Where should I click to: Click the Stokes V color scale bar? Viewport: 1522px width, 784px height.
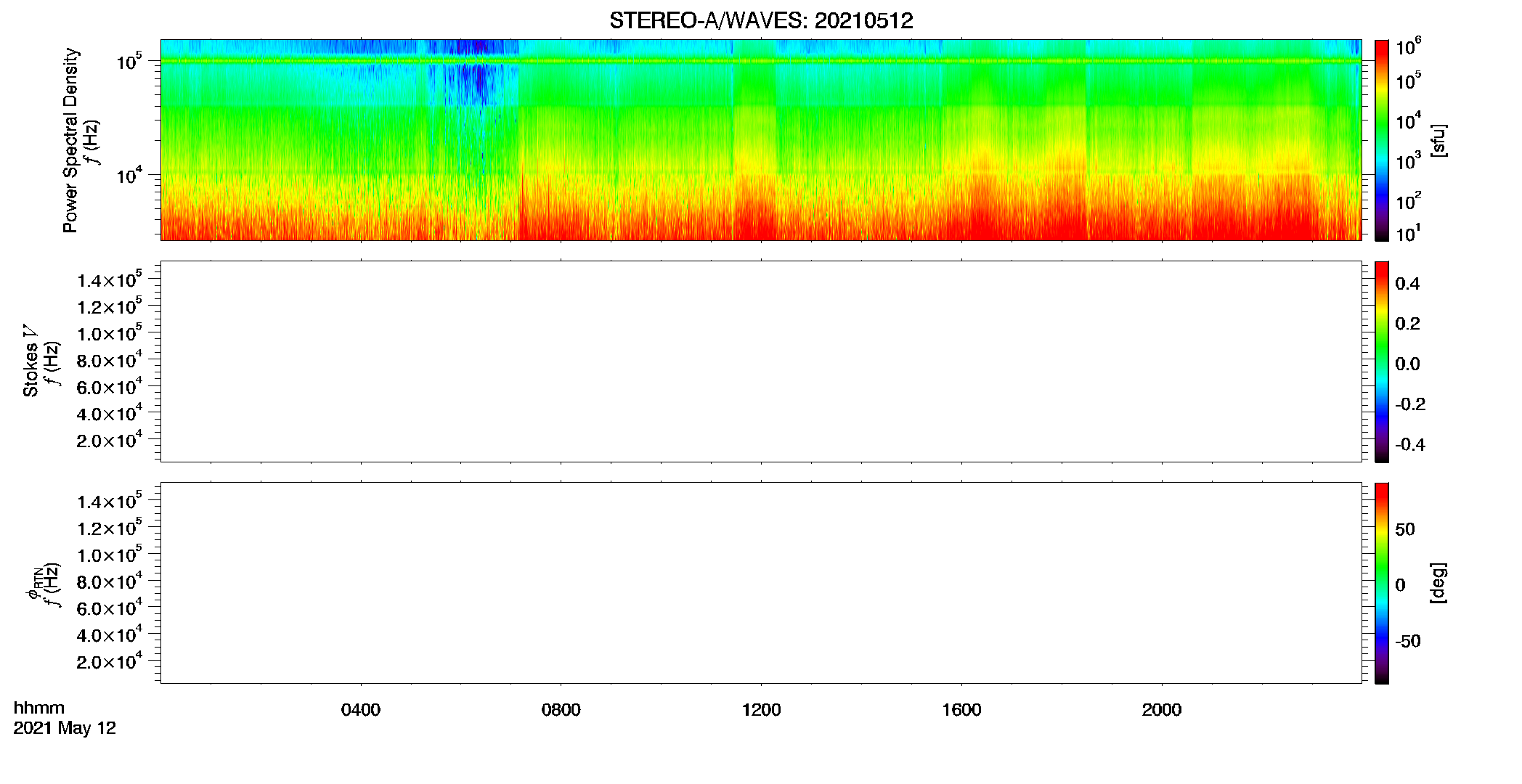click(1382, 362)
